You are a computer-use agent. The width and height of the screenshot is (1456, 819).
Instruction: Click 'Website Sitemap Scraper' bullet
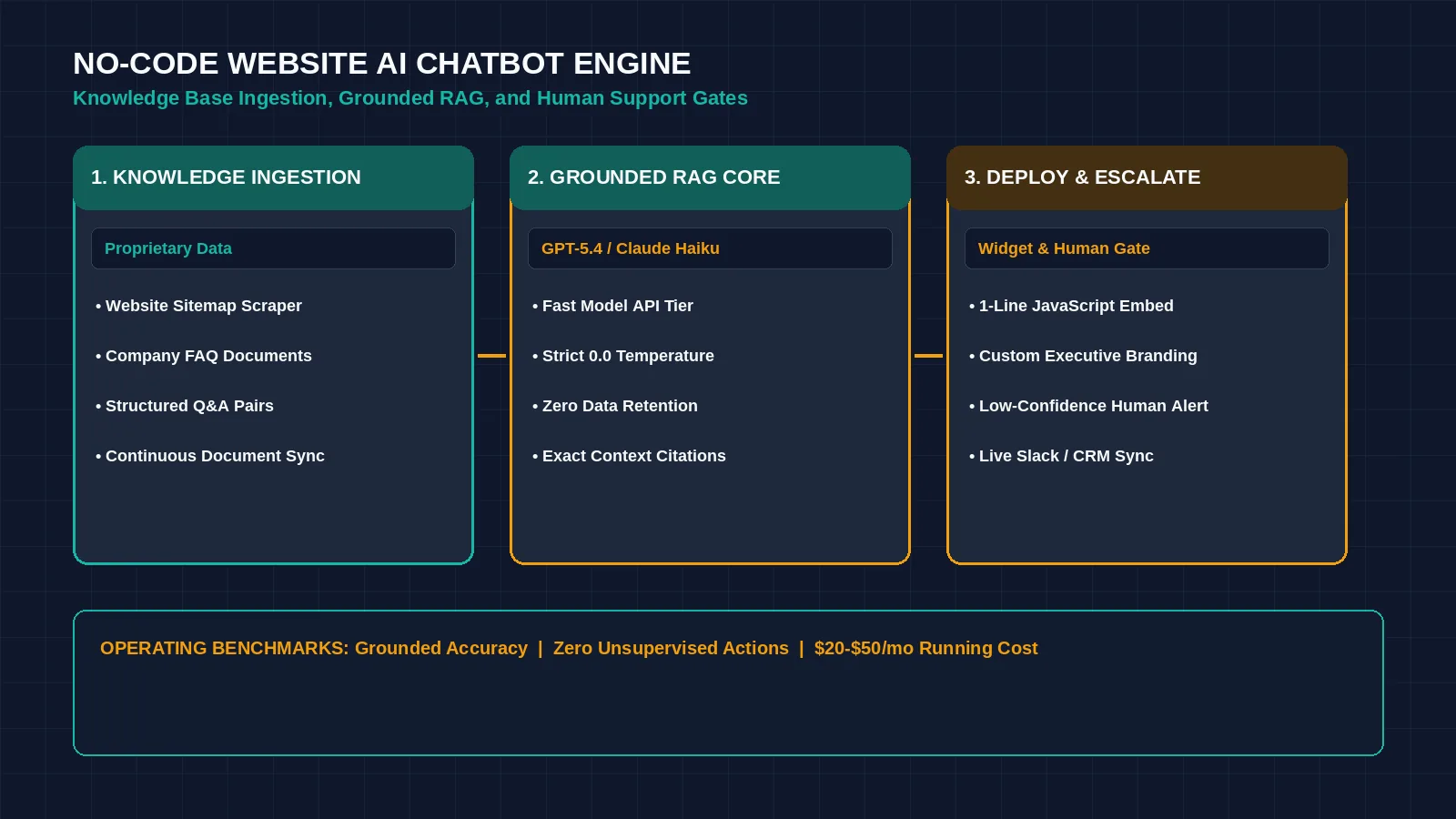point(198,306)
